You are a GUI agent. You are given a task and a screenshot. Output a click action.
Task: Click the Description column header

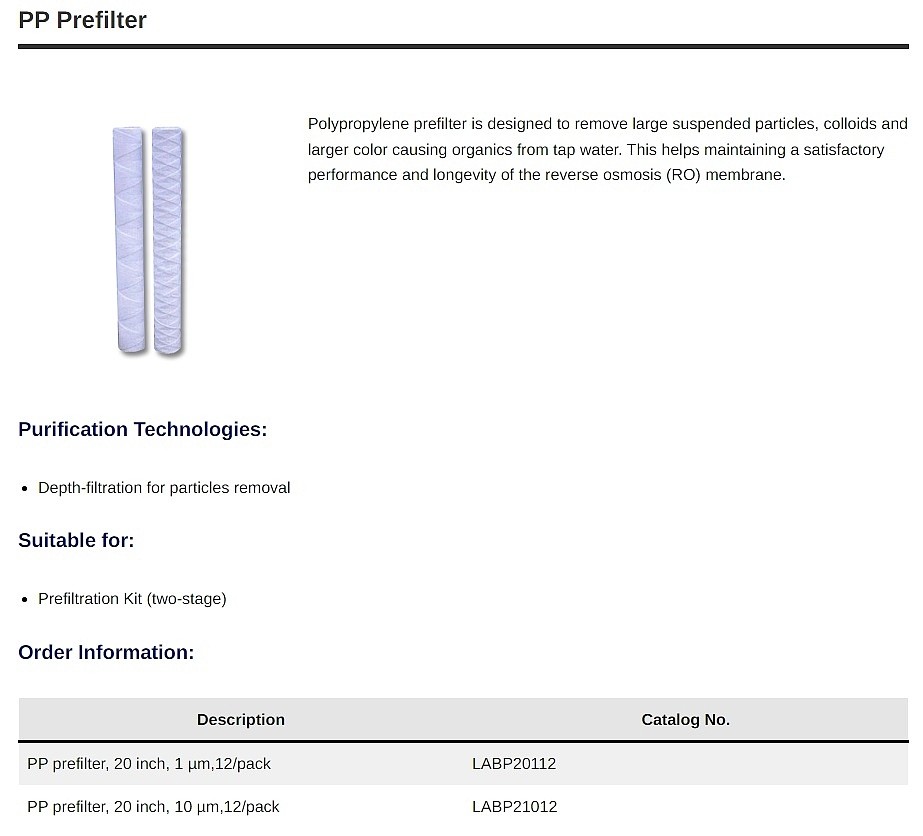[241, 719]
